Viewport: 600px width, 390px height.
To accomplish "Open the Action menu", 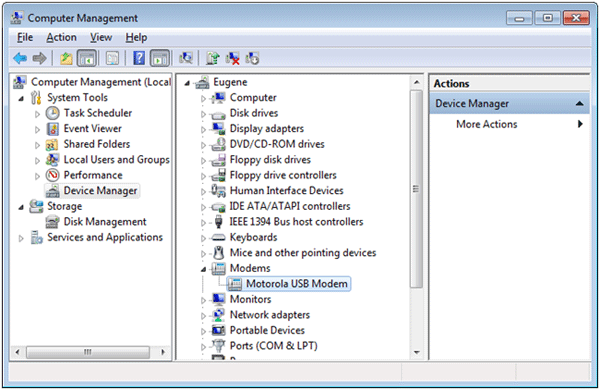I will pyautogui.click(x=61, y=38).
